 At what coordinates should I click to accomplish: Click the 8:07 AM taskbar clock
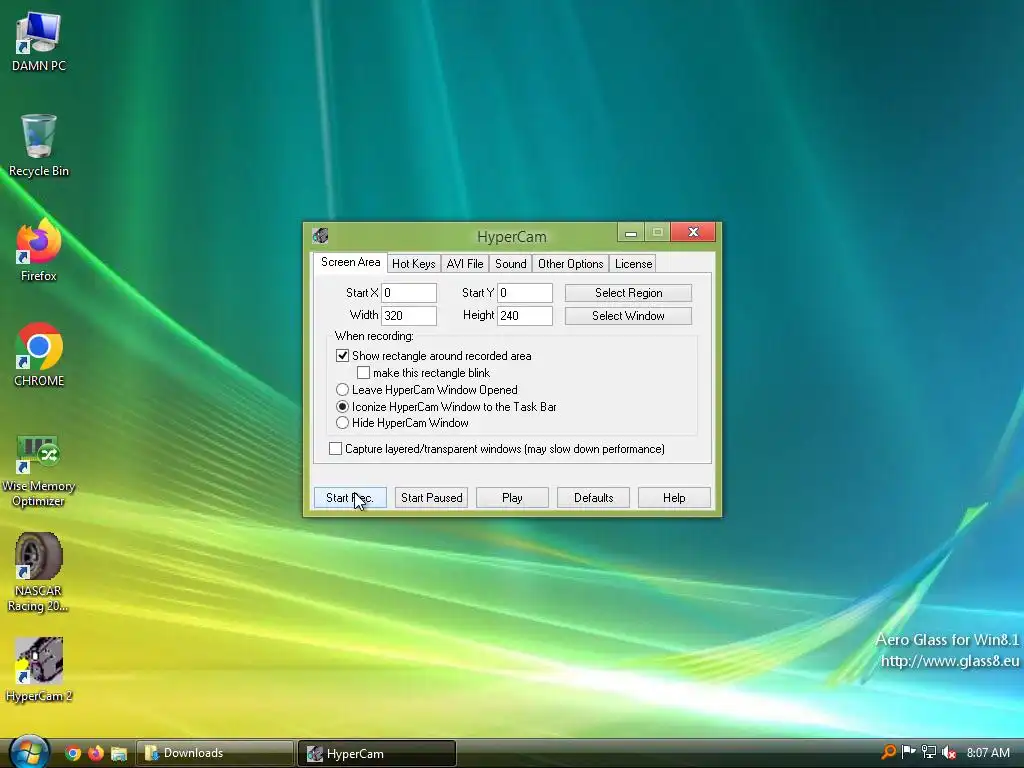tap(988, 752)
